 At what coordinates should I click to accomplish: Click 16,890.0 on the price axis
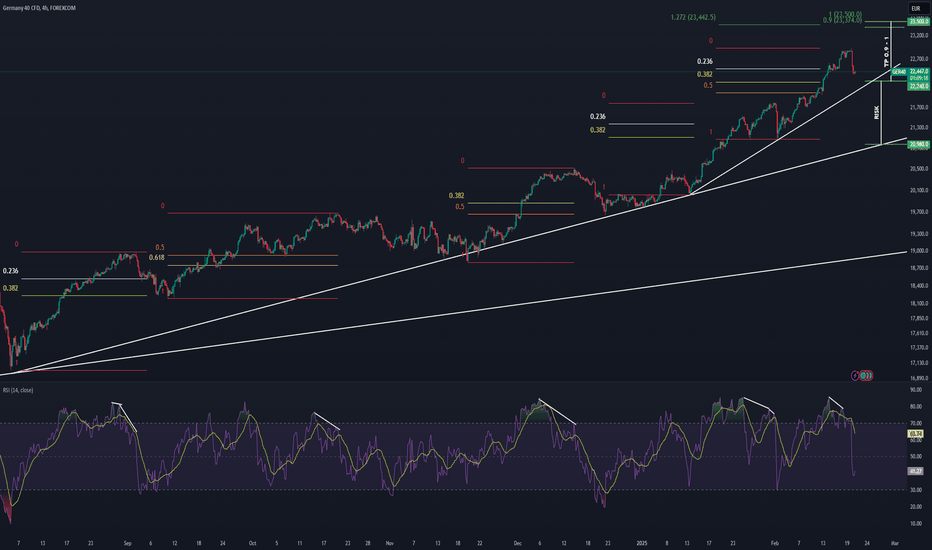coord(919,378)
